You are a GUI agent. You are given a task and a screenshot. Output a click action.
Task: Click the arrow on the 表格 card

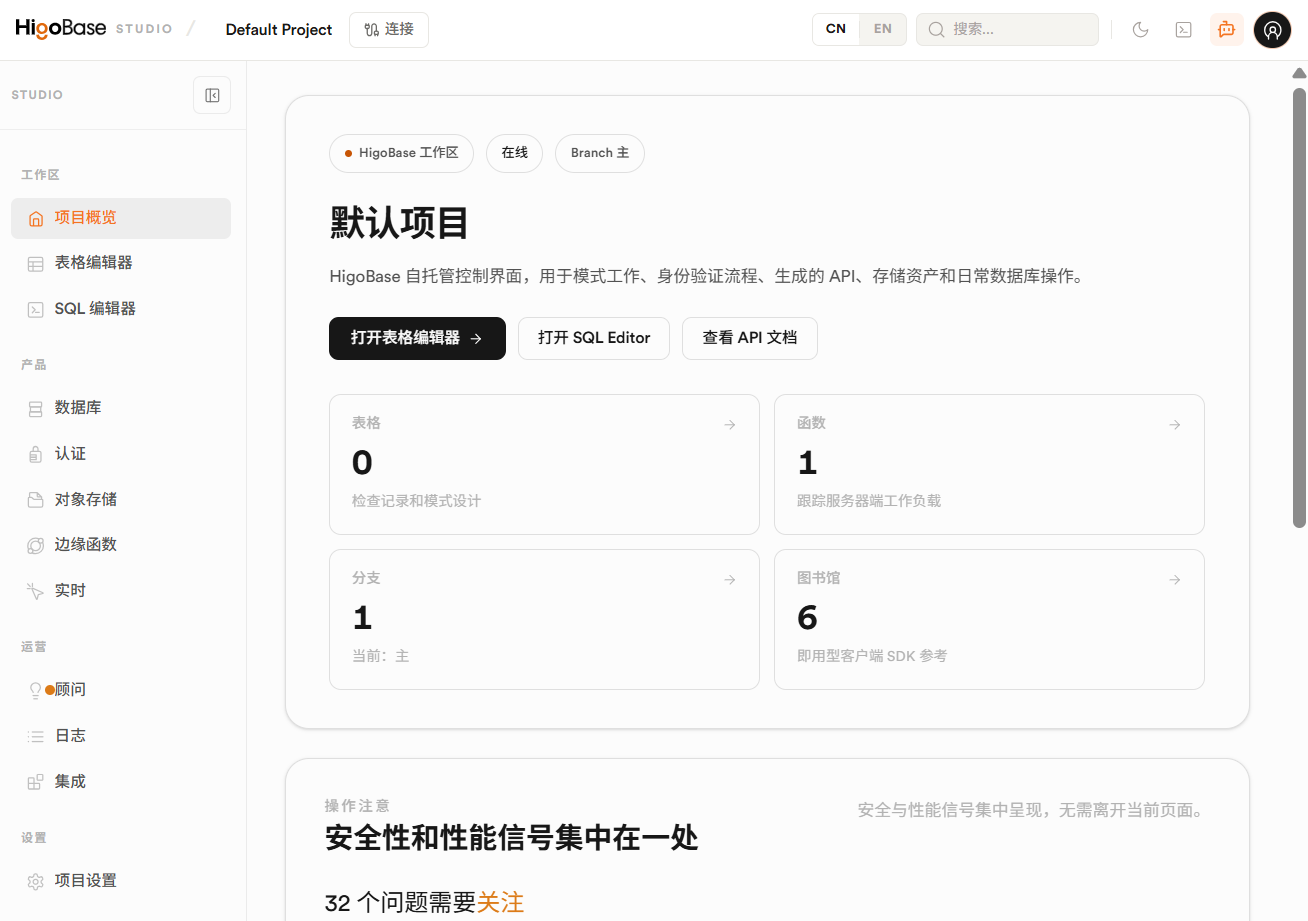730,424
